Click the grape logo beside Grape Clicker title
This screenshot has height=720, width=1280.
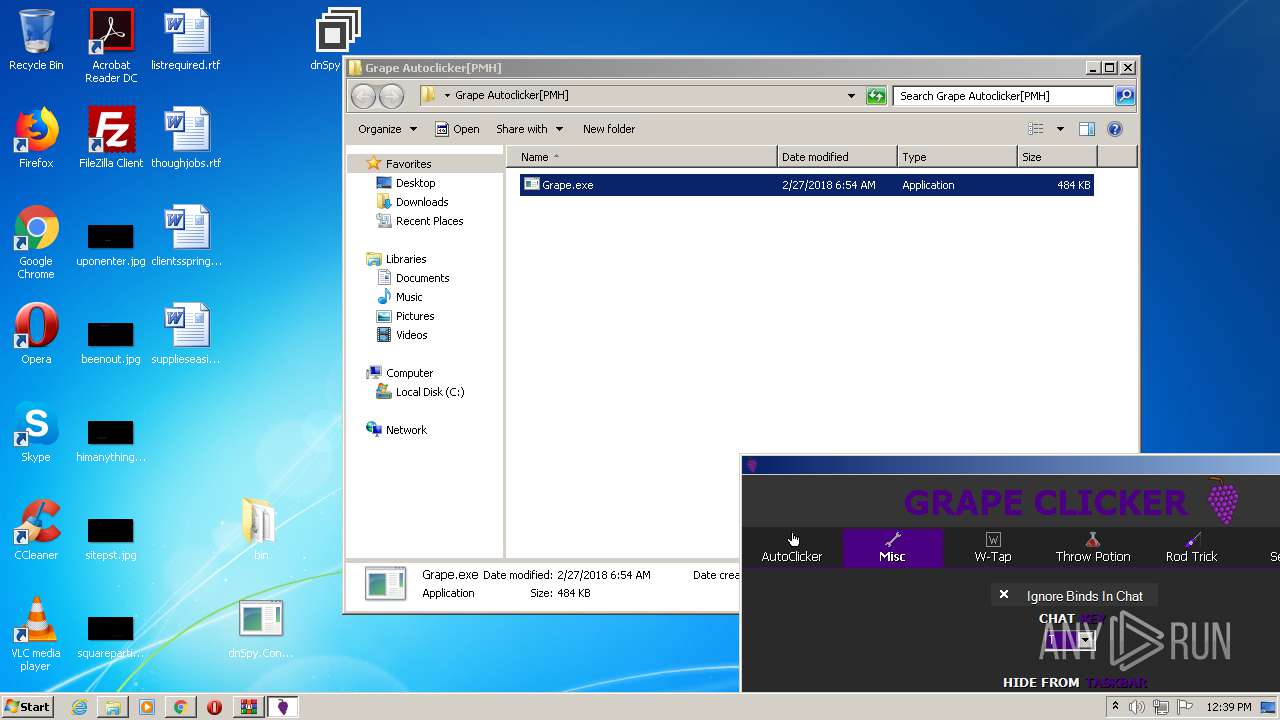1222,500
